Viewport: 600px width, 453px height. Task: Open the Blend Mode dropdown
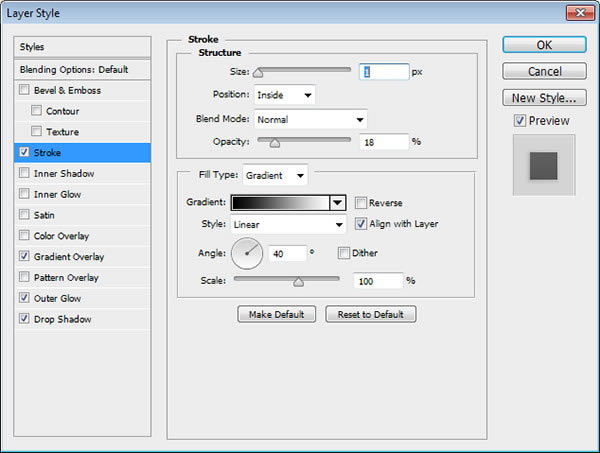pos(311,119)
